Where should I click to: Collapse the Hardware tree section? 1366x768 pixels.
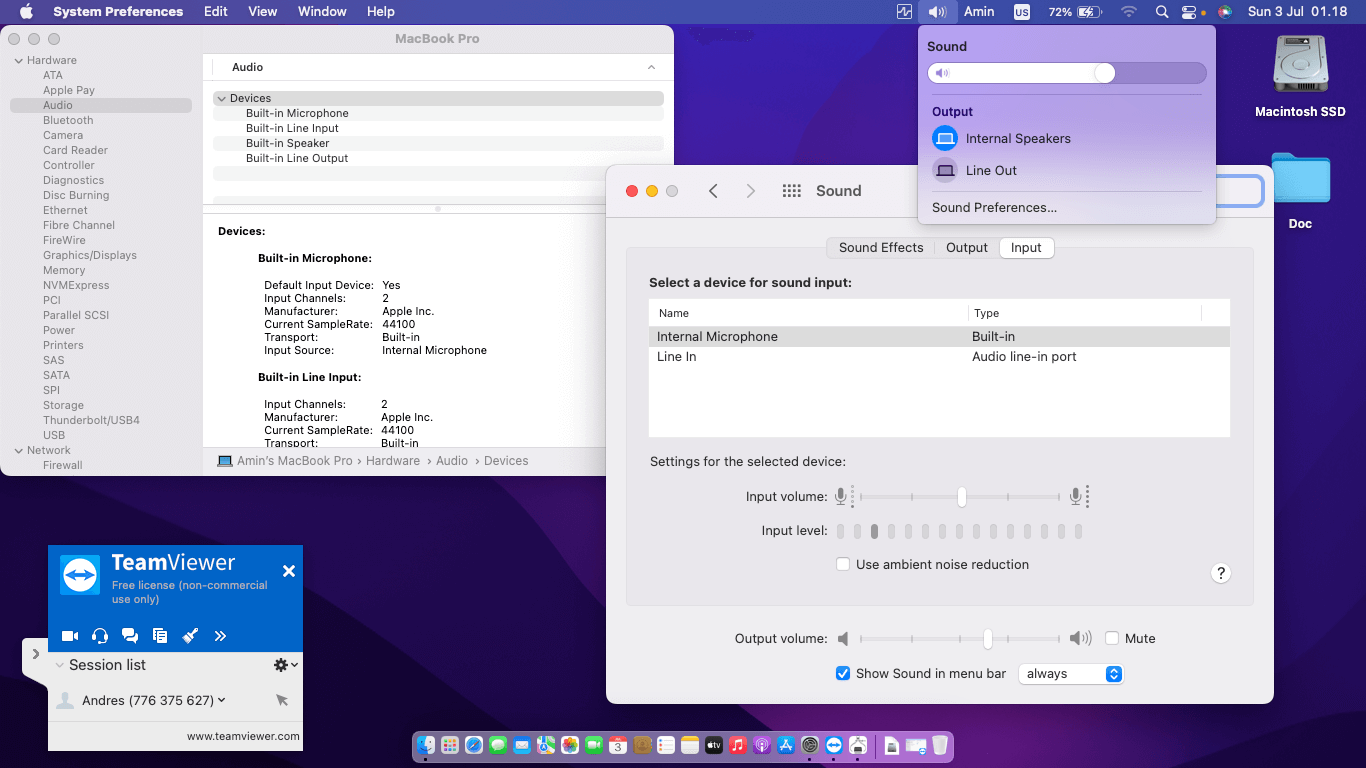click(x=18, y=61)
